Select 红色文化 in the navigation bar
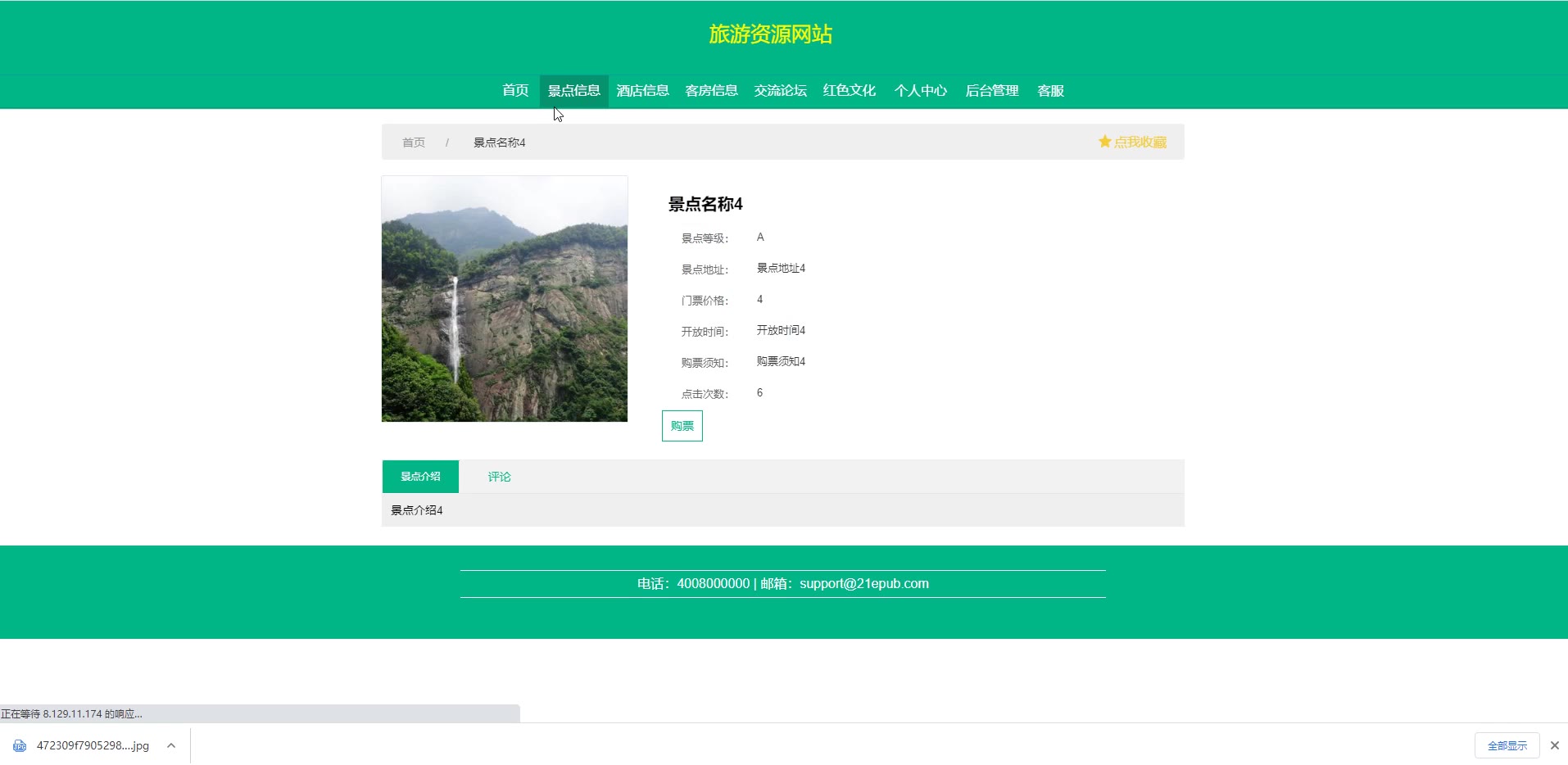The image size is (1568, 765). [x=849, y=91]
